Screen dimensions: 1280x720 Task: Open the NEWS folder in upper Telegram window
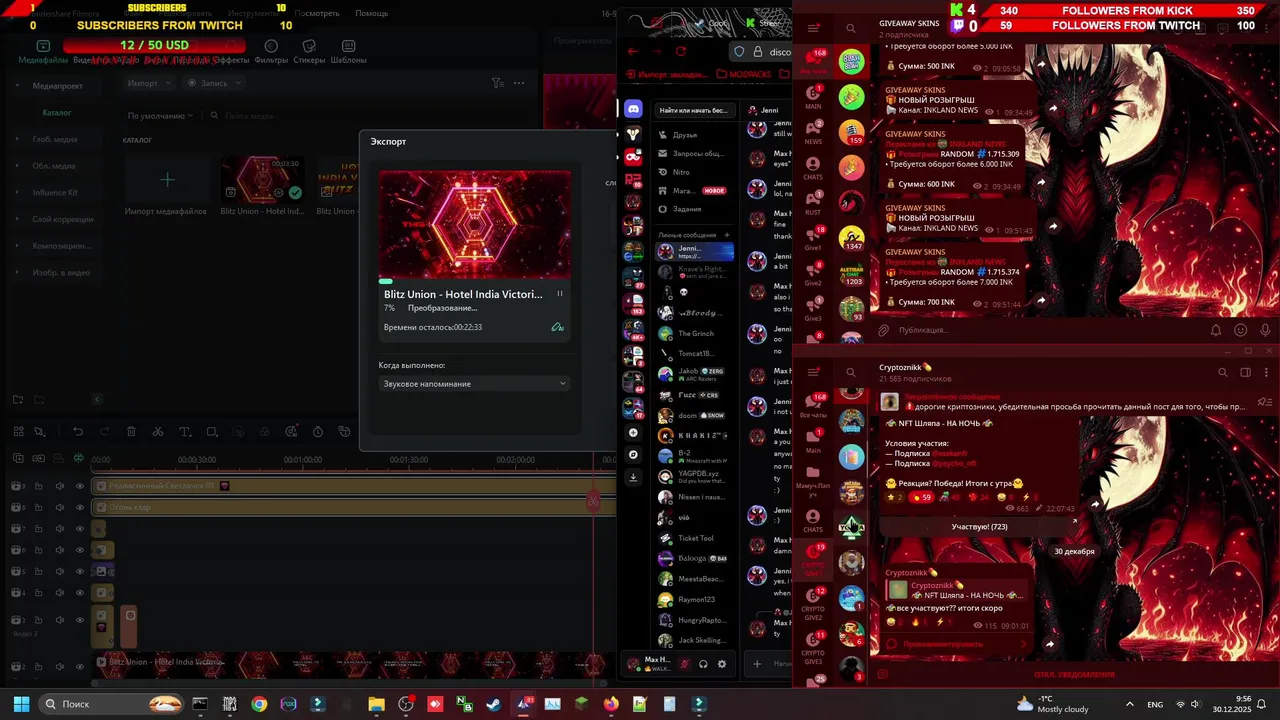813,132
